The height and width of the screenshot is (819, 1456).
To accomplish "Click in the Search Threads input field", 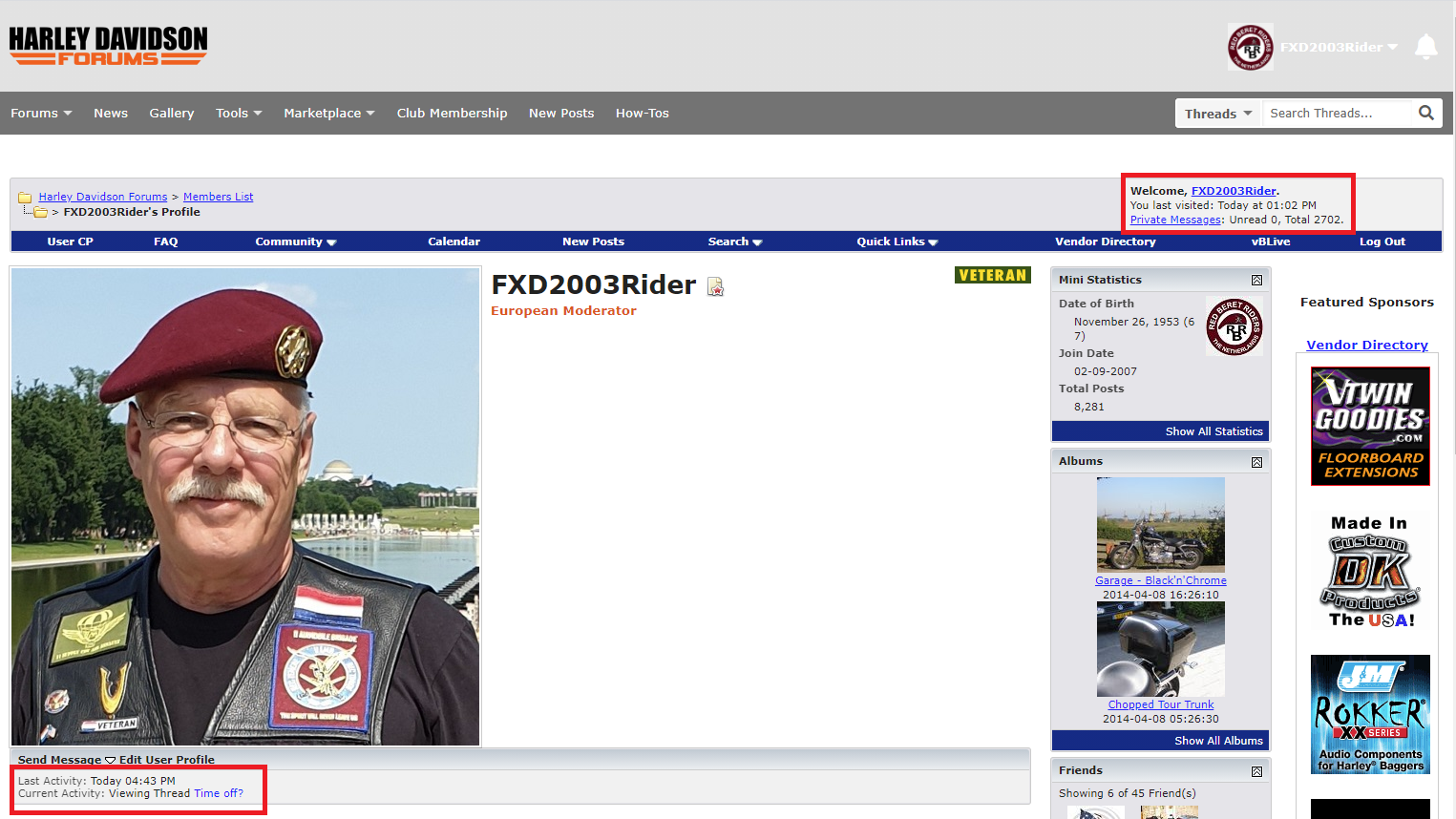I will click(1337, 113).
